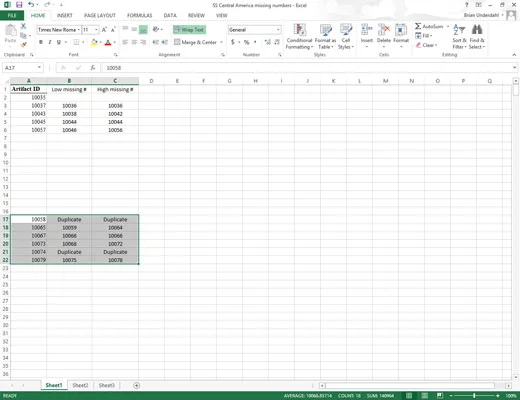The width and height of the screenshot is (520, 400).
Task: Open Format as Table gallery
Action: coord(325,37)
